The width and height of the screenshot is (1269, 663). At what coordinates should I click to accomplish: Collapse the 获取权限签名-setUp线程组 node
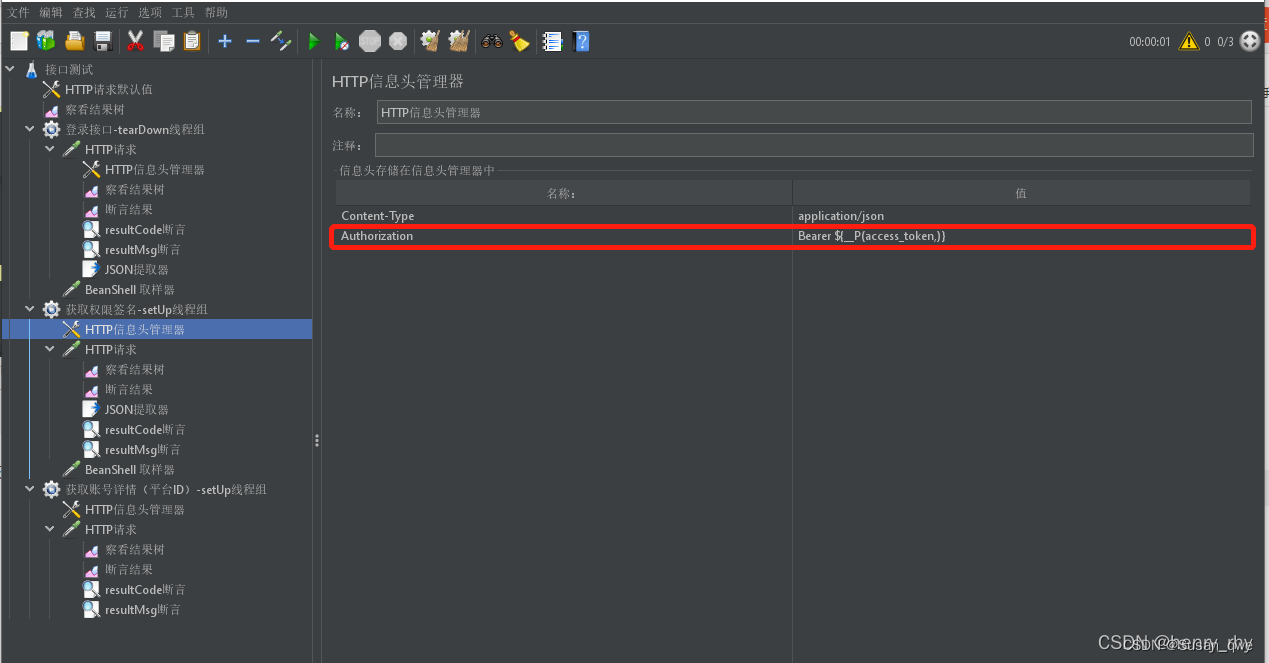pos(30,309)
